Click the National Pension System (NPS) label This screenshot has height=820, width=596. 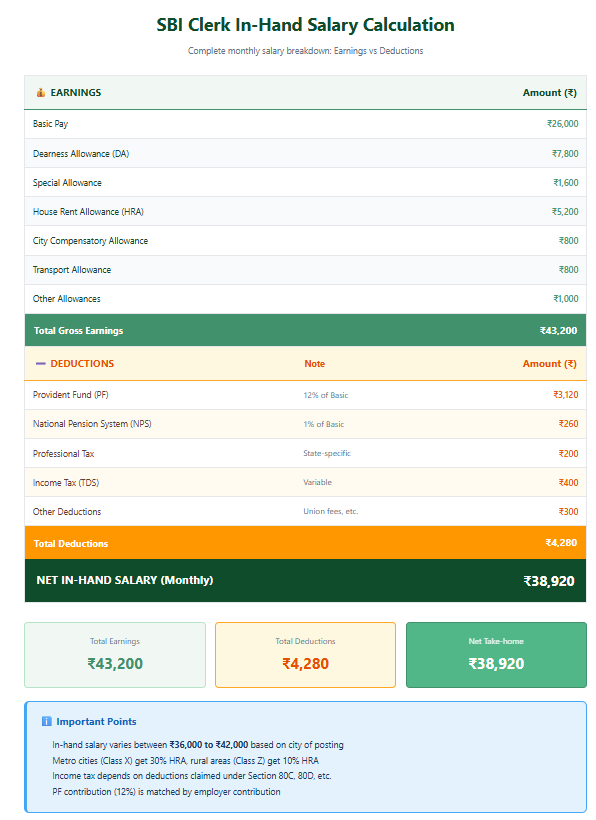pyautogui.click(x=92, y=424)
